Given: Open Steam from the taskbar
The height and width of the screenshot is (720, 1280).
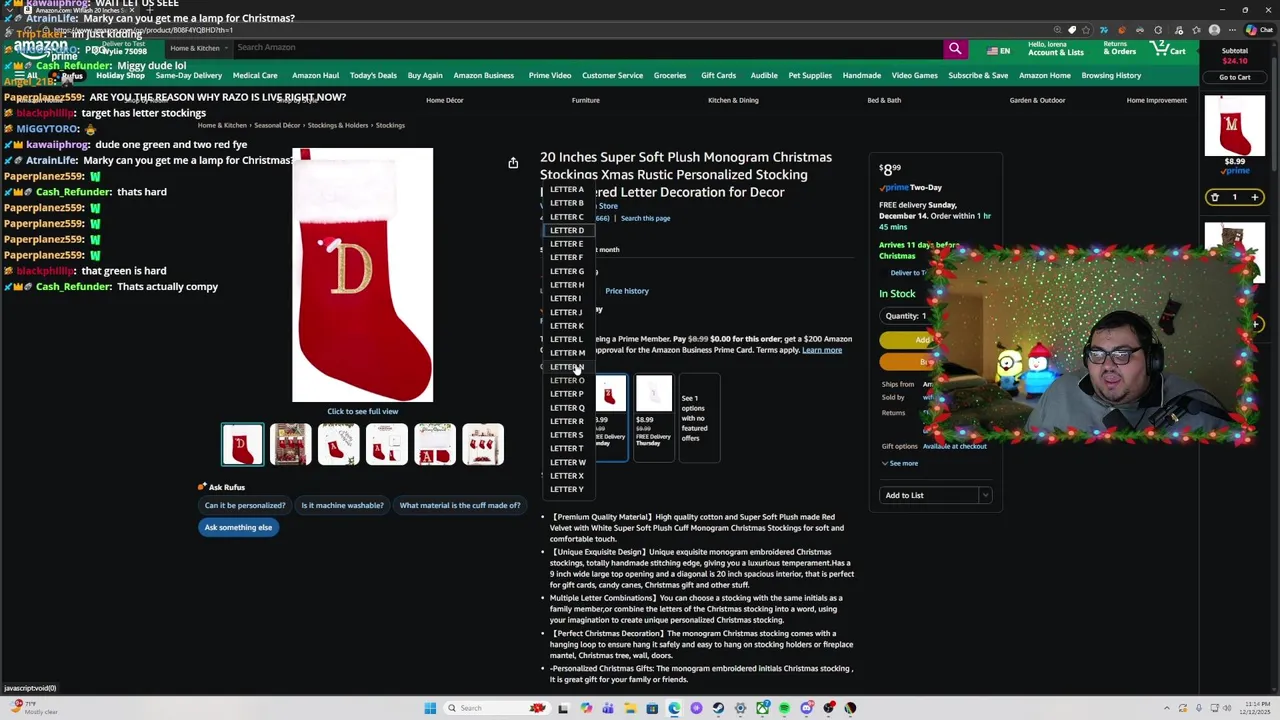Looking at the screenshot, I should (718, 708).
